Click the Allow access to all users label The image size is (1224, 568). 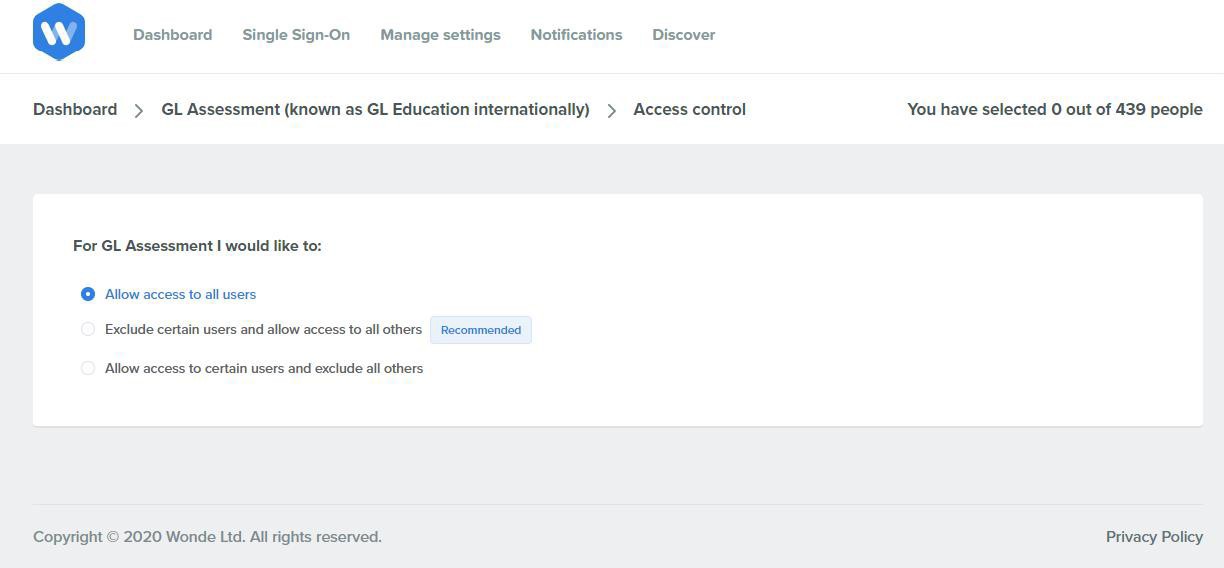click(180, 294)
